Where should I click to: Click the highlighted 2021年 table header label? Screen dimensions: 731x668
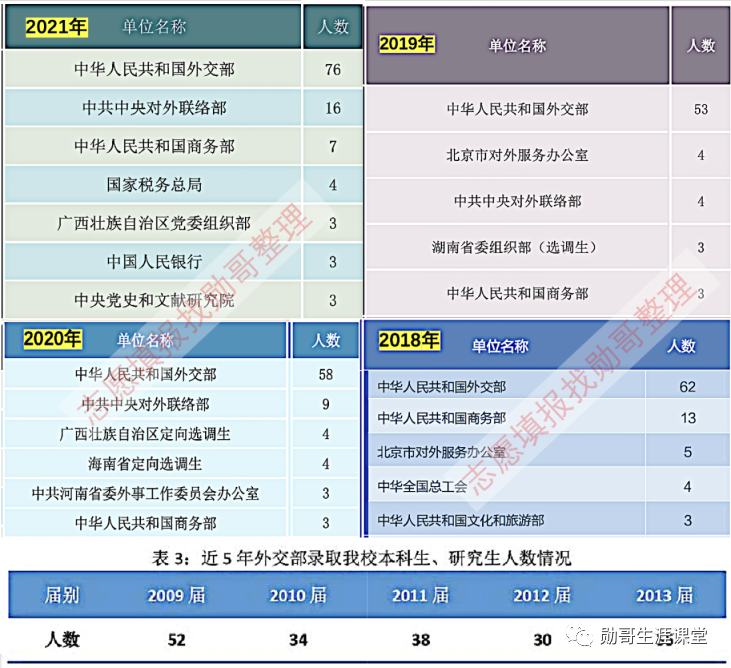pyautogui.click(x=56, y=27)
